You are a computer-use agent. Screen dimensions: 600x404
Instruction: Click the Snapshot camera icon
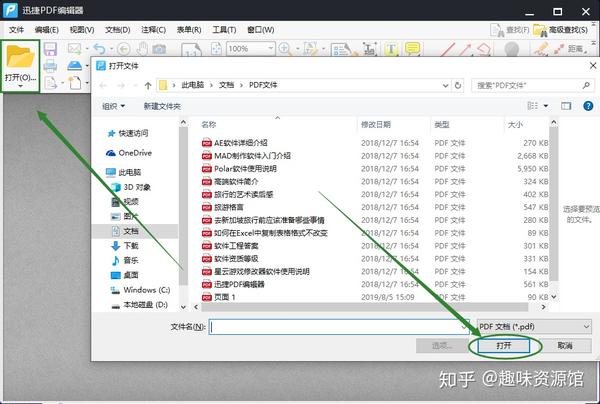[159, 49]
